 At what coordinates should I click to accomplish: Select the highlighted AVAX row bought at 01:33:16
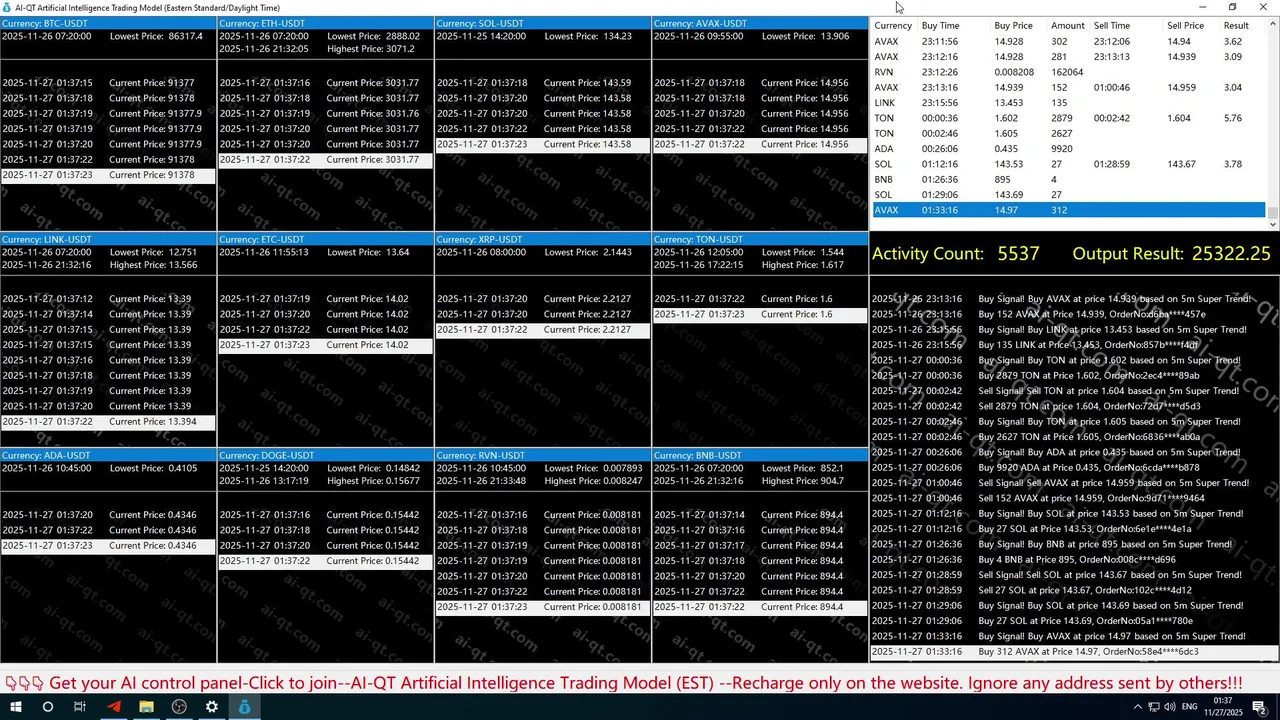(1069, 210)
